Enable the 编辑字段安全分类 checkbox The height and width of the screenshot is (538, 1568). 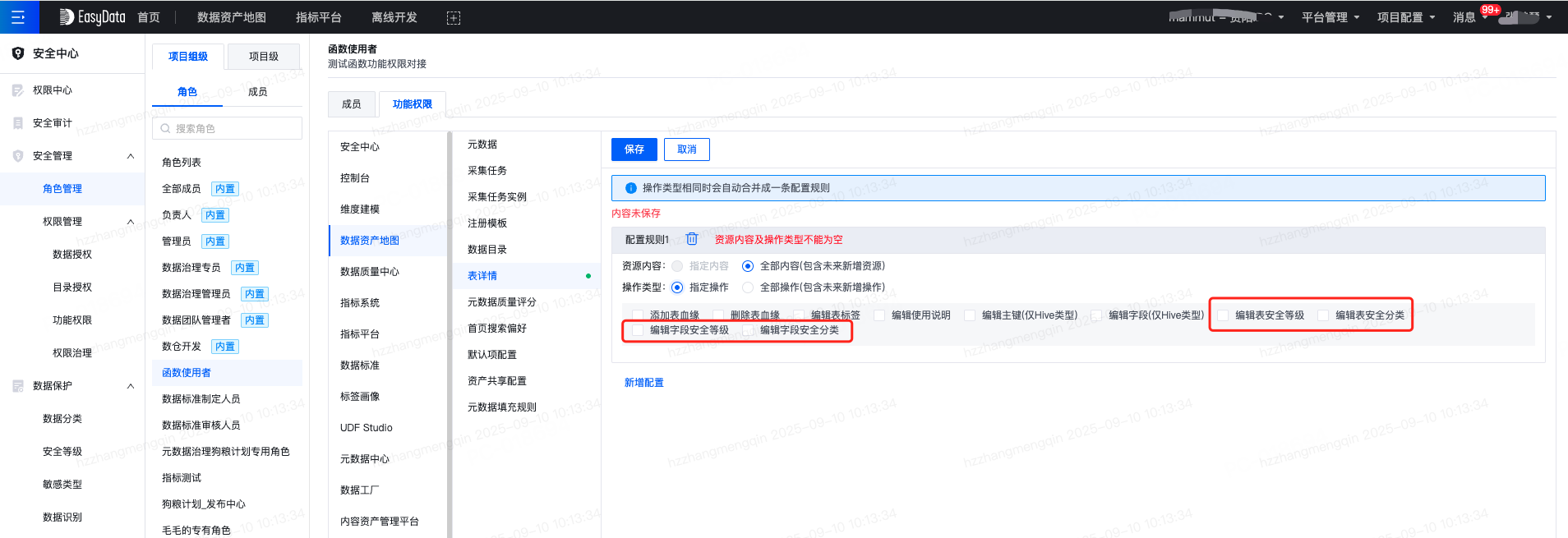click(x=748, y=330)
